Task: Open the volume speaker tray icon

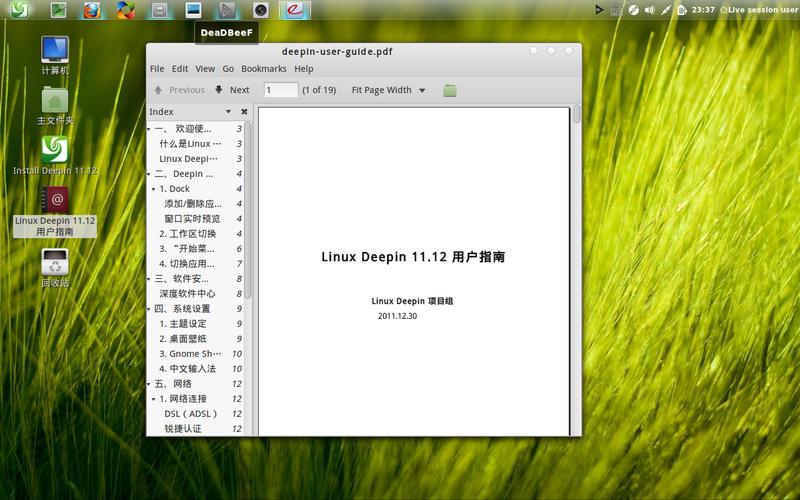Action: (649, 10)
